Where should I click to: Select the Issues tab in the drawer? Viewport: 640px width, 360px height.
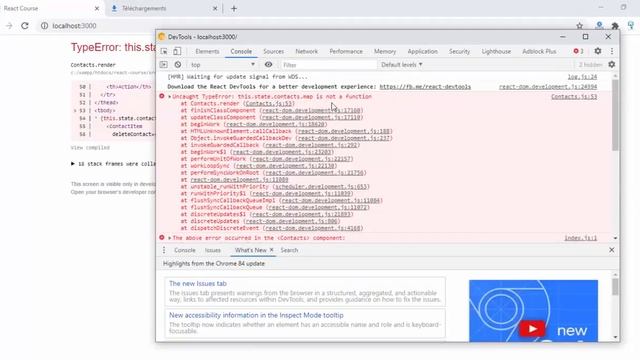pos(213,250)
